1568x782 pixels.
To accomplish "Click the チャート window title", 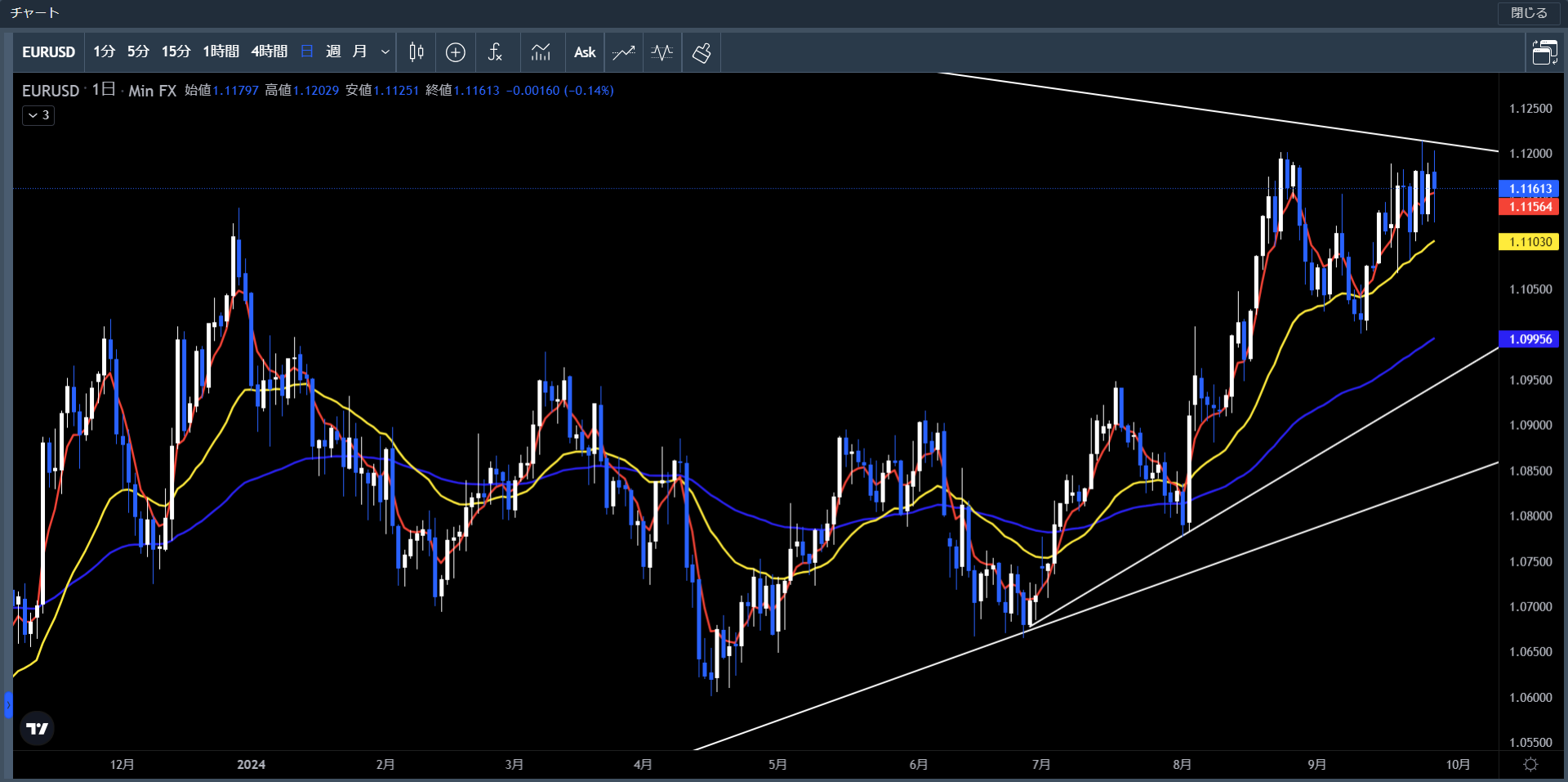I will (x=34, y=13).
